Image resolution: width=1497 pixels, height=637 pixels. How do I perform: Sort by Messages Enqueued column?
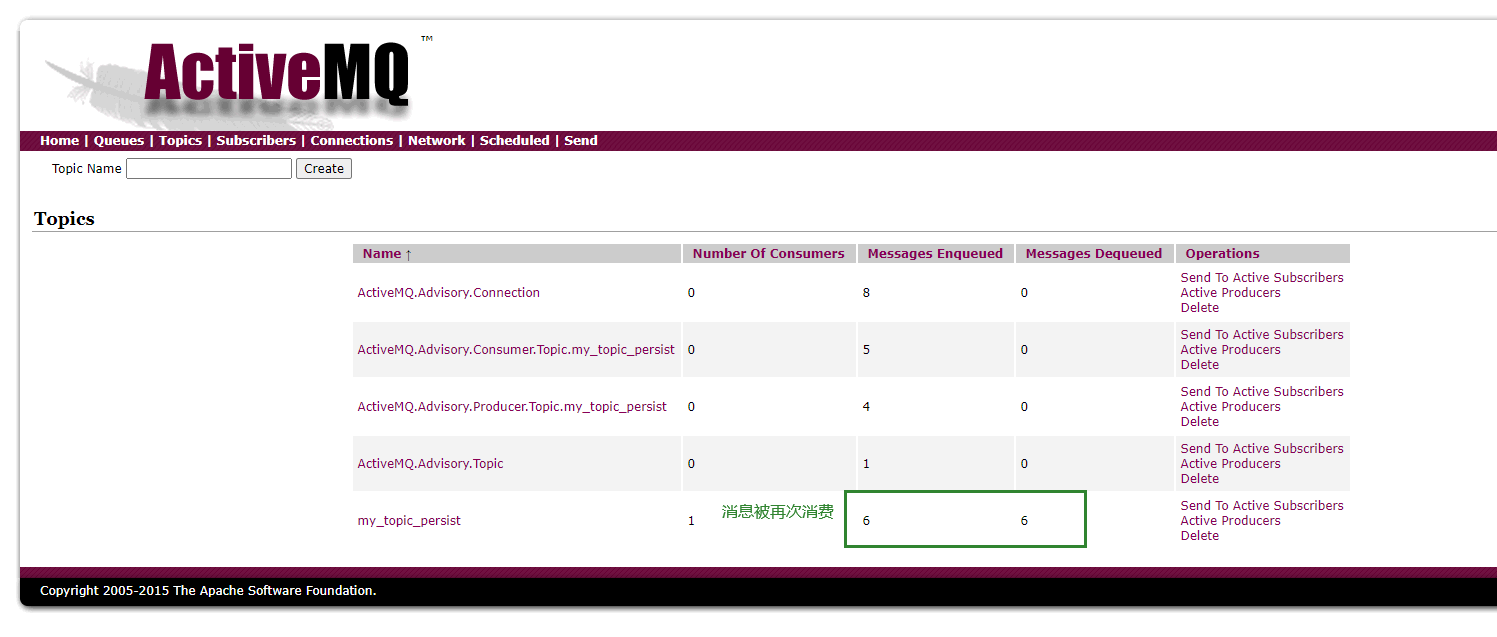[935, 254]
